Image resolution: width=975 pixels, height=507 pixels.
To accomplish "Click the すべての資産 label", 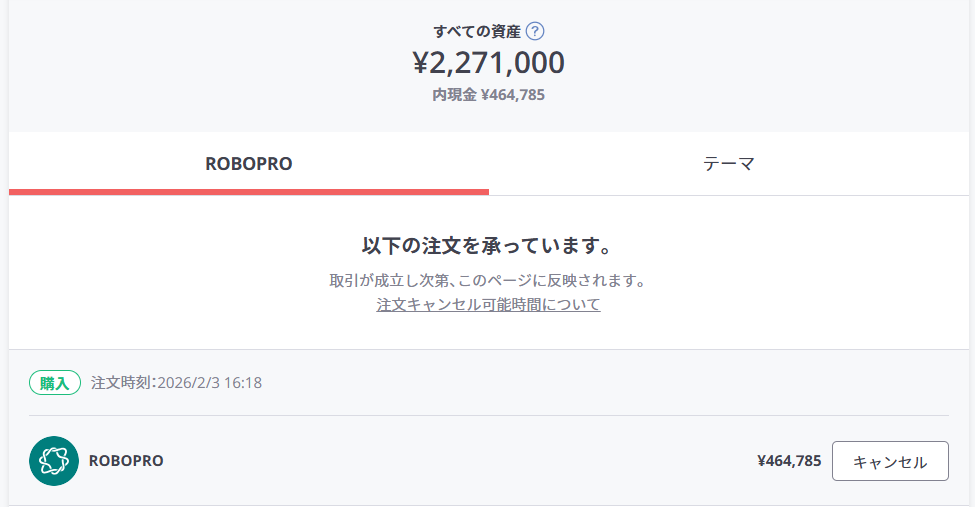I will 477,31.
